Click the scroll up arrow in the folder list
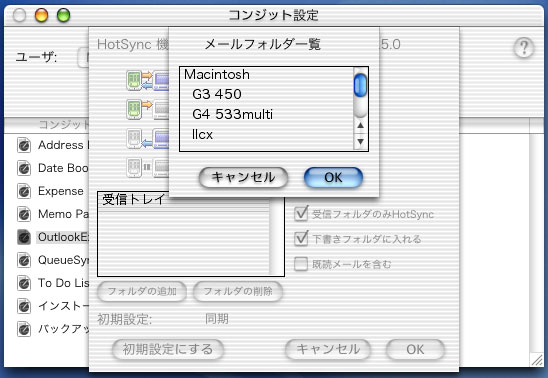This screenshot has height=378, width=548. point(361,125)
